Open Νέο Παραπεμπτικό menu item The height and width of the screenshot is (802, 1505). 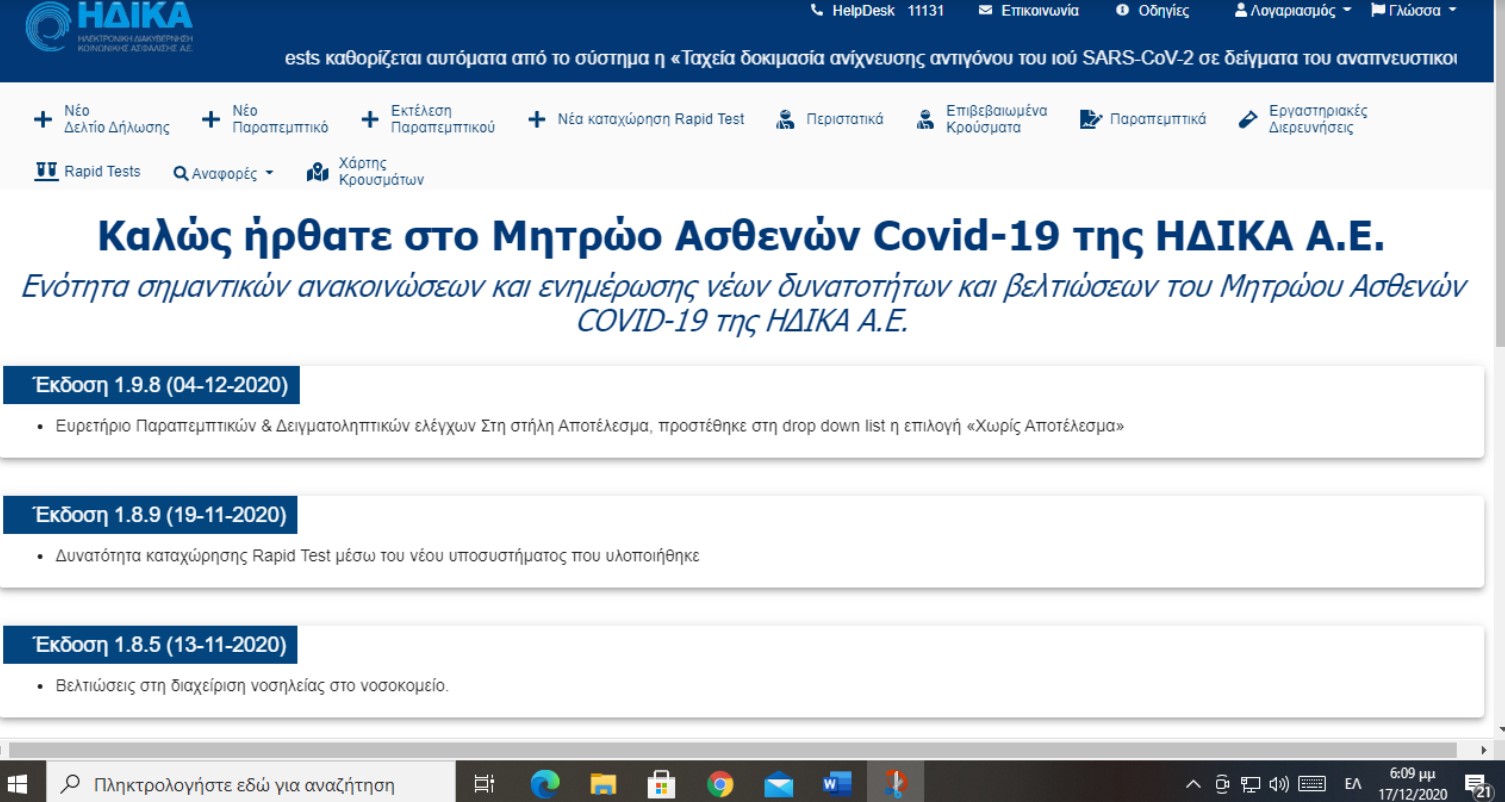[x=265, y=119]
